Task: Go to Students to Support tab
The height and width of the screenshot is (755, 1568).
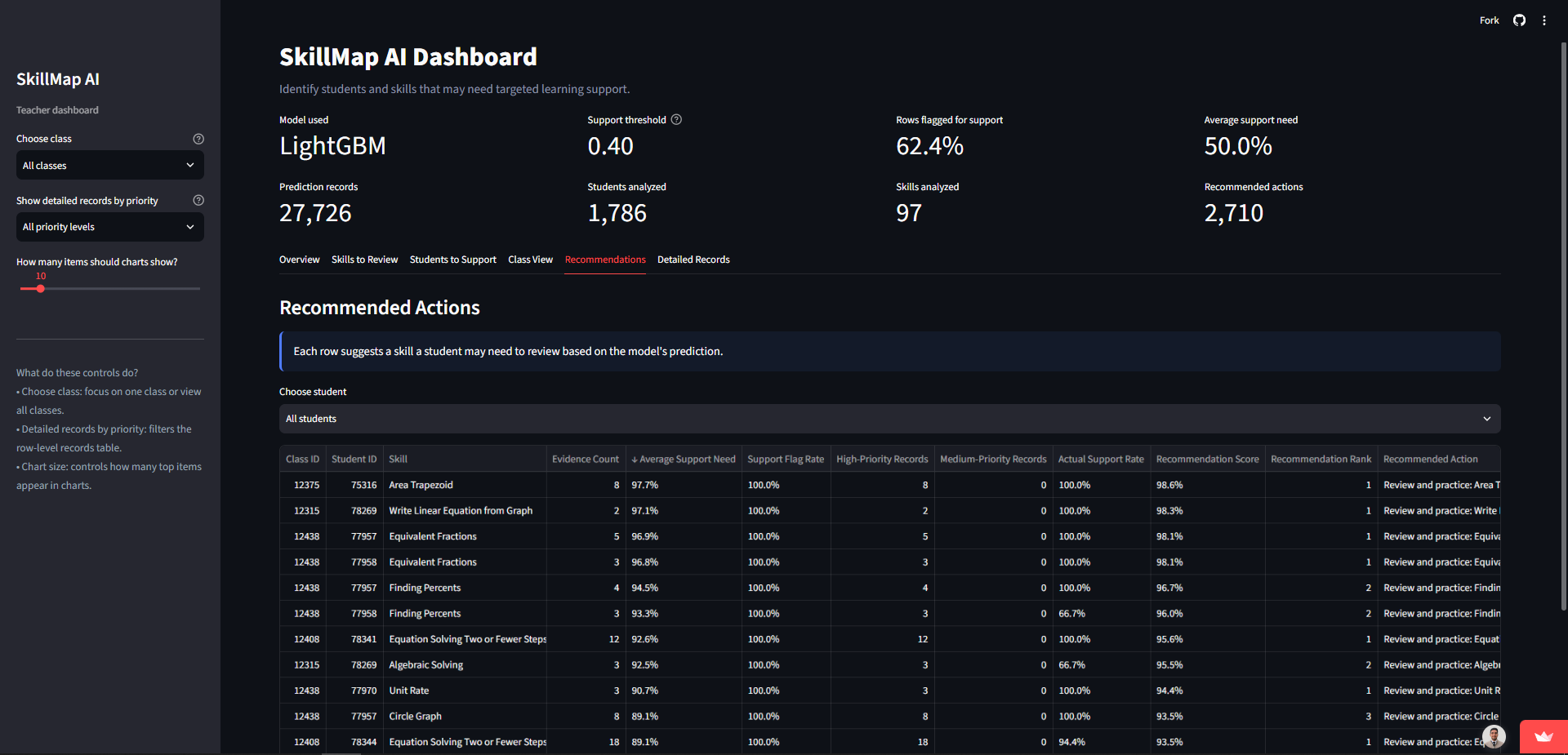Action: (x=452, y=260)
